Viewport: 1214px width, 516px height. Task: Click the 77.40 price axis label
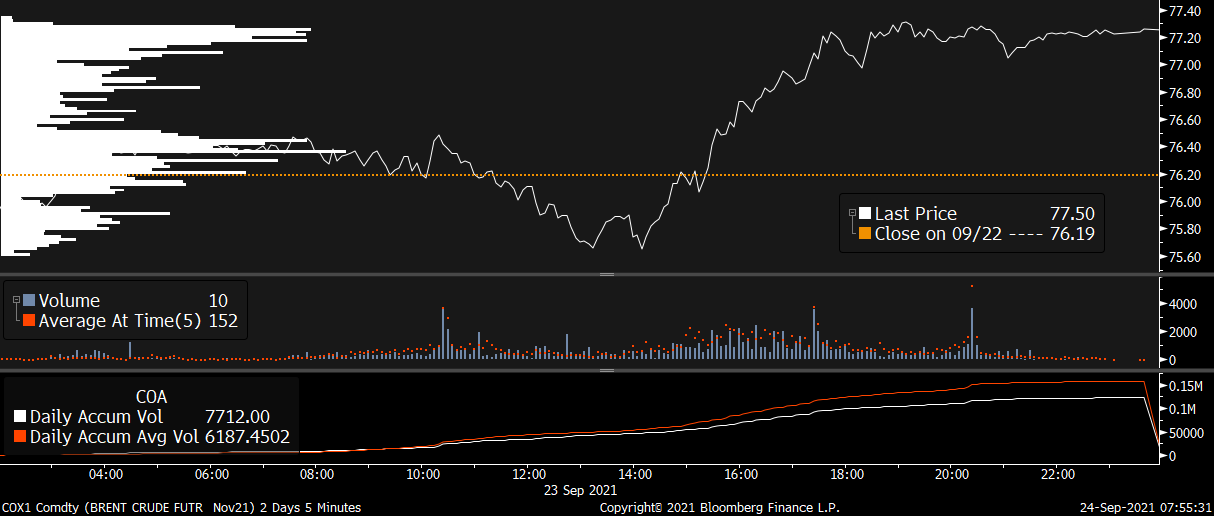1185,10
